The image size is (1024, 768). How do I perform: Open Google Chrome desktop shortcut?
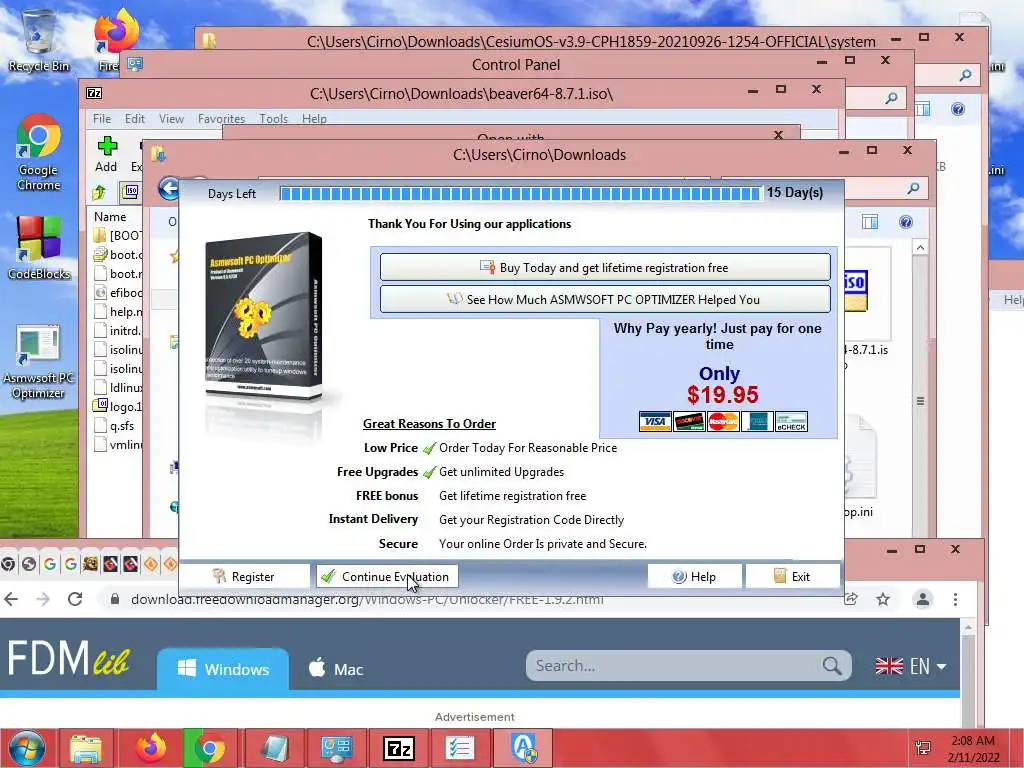pyautogui.click(x=39, y=152)
